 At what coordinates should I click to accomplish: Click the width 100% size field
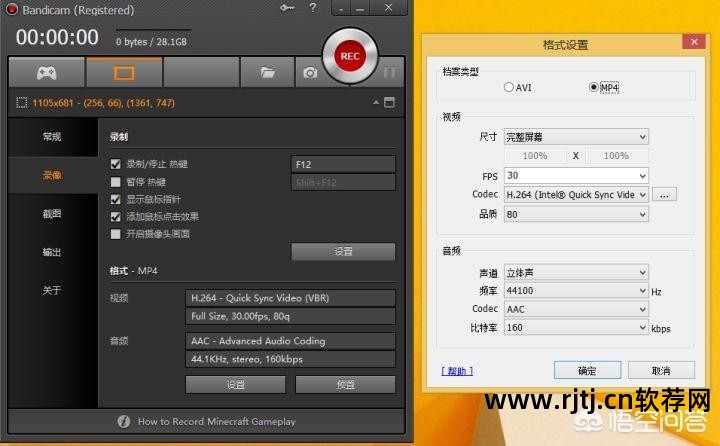click(535, 156)
